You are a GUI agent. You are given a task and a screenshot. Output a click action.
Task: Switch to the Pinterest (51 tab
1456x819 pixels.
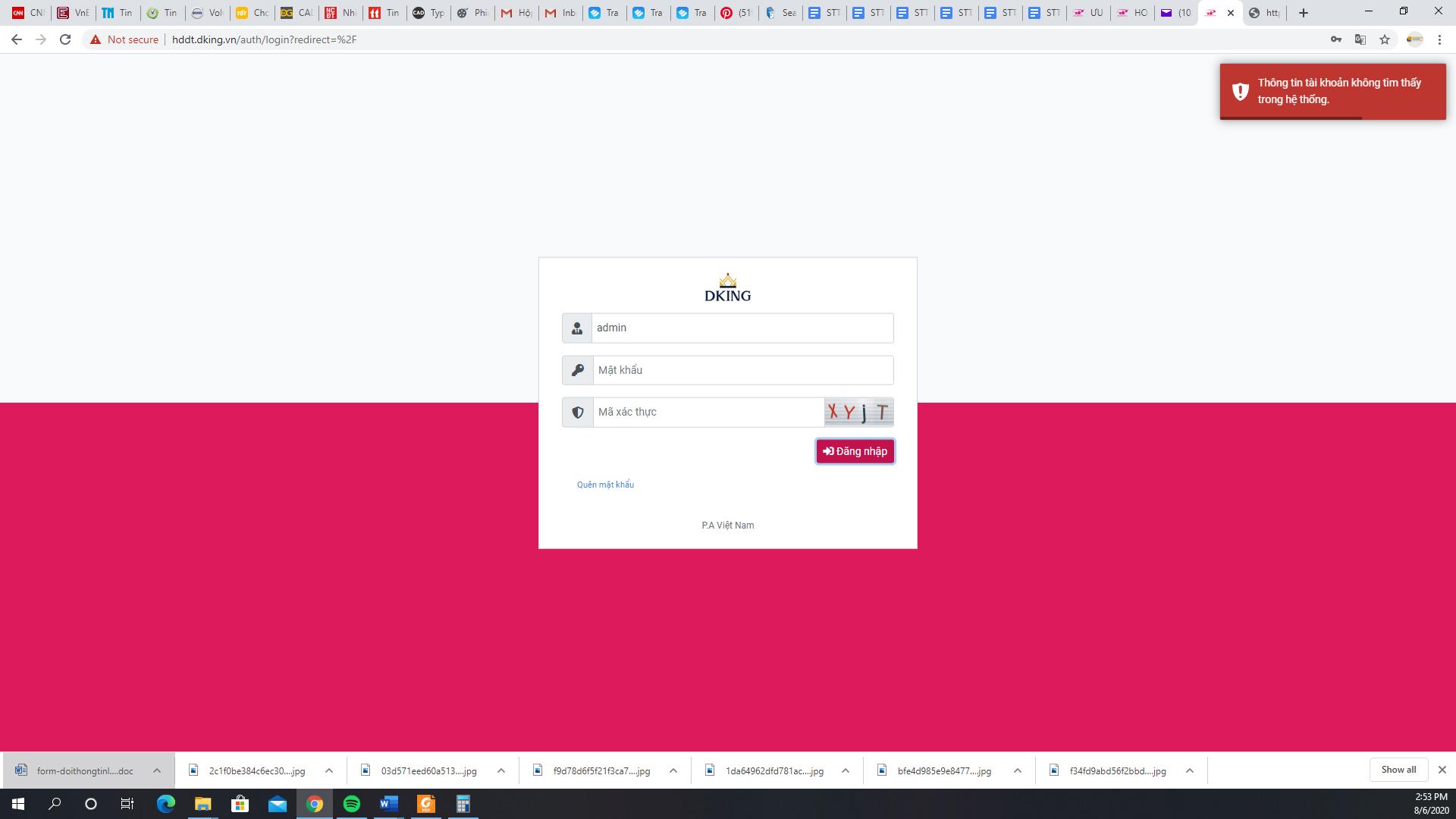(x=736, y=13)
